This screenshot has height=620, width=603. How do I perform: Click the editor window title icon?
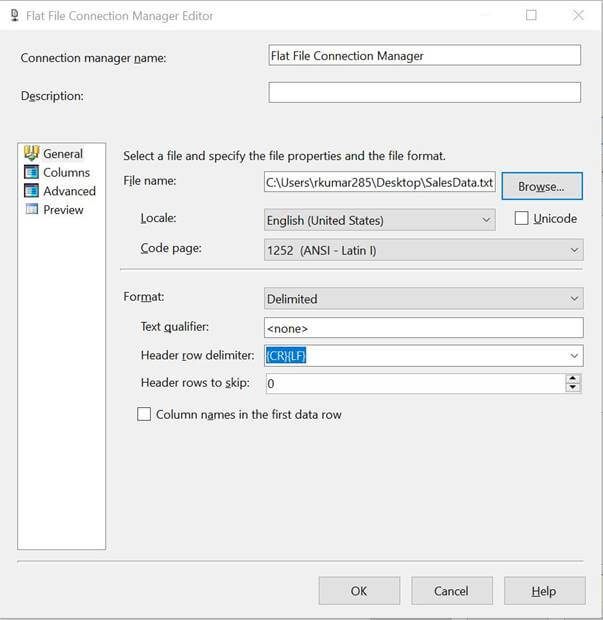point(15,15)
